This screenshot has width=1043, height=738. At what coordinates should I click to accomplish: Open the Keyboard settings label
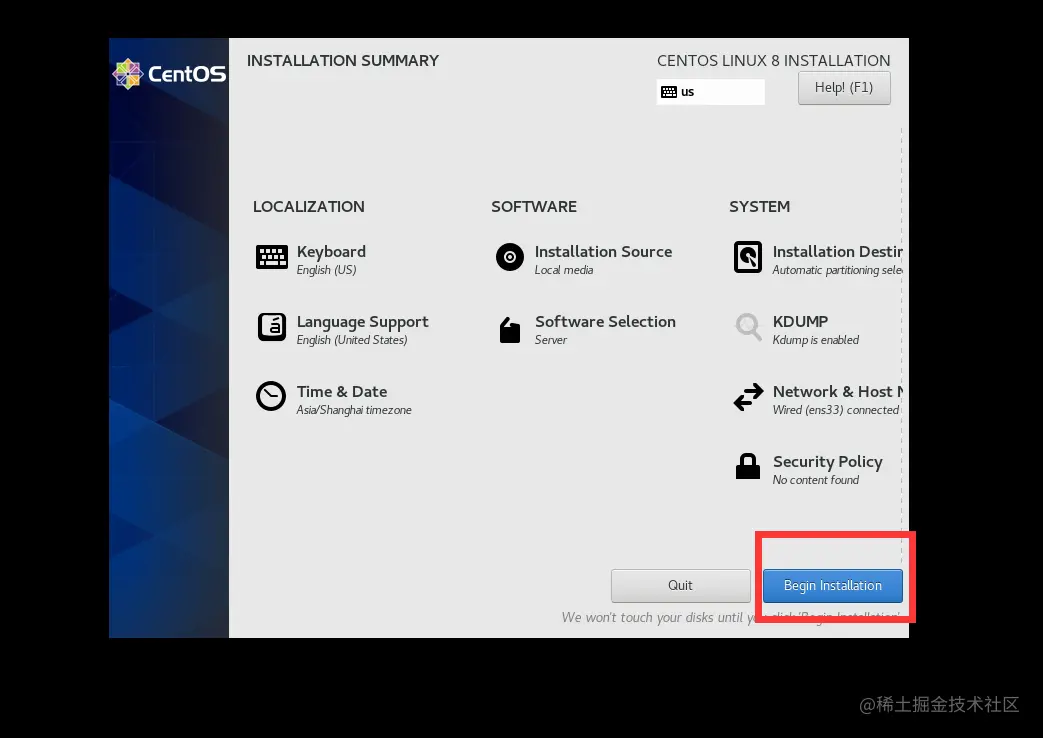point(331,252)
